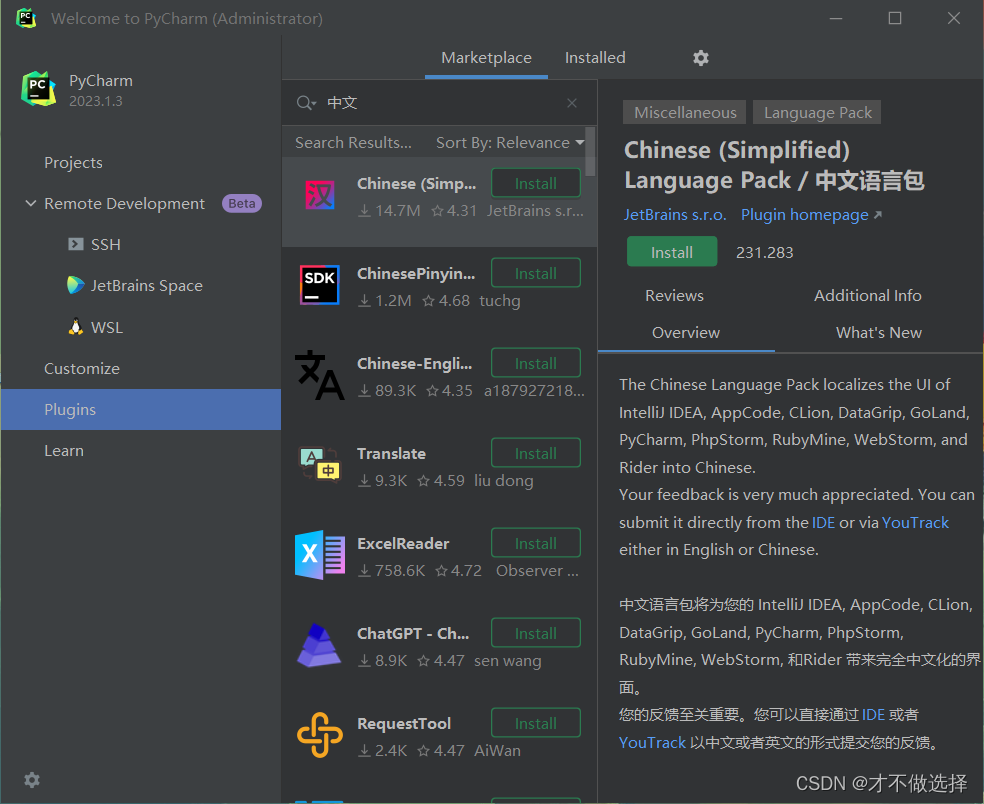Click the ExcelReader plugin name
This screenshot has height=804, width=984.
[x=403, y=544]
